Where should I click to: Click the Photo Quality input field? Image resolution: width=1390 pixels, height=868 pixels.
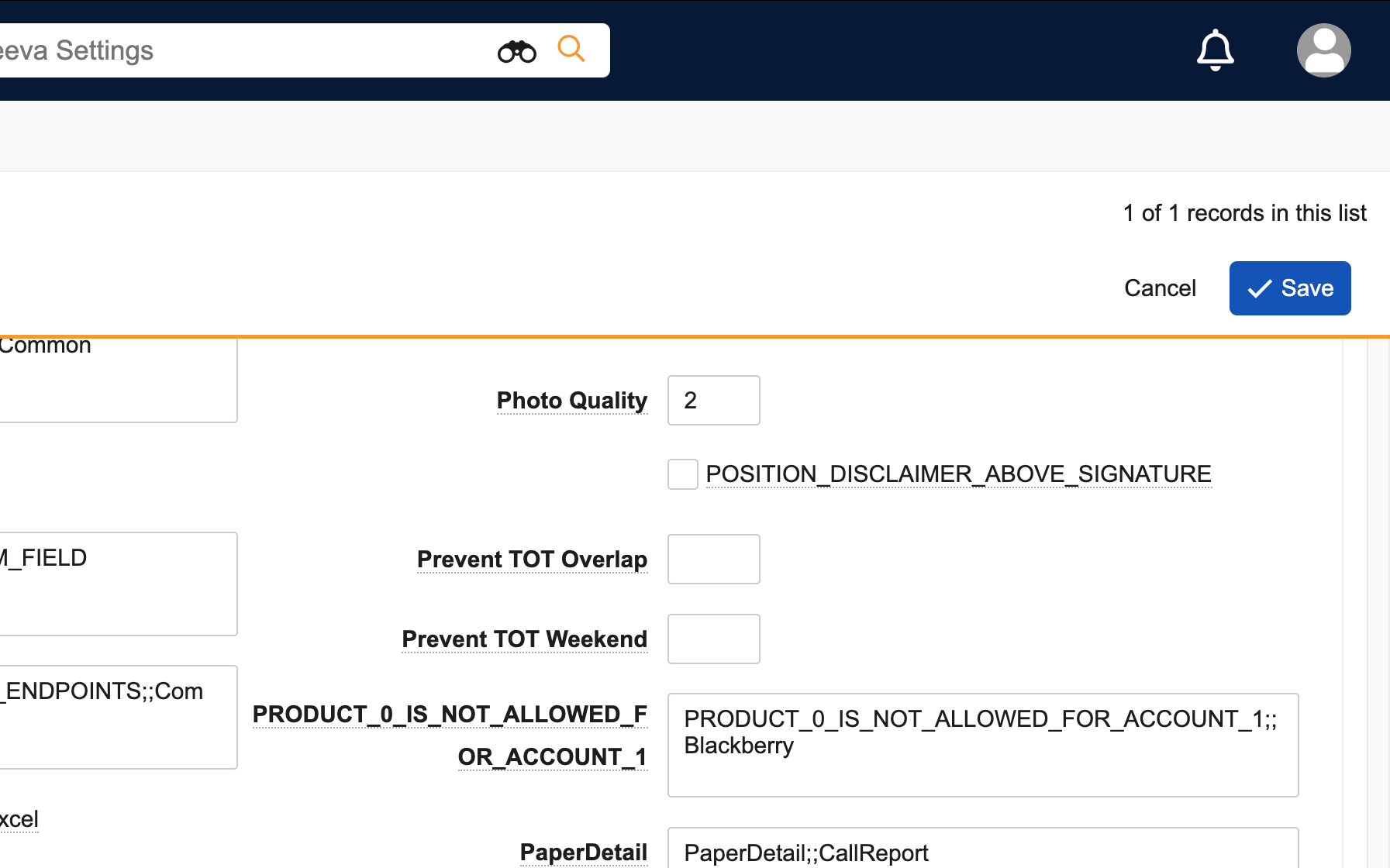tap(713, 401)
